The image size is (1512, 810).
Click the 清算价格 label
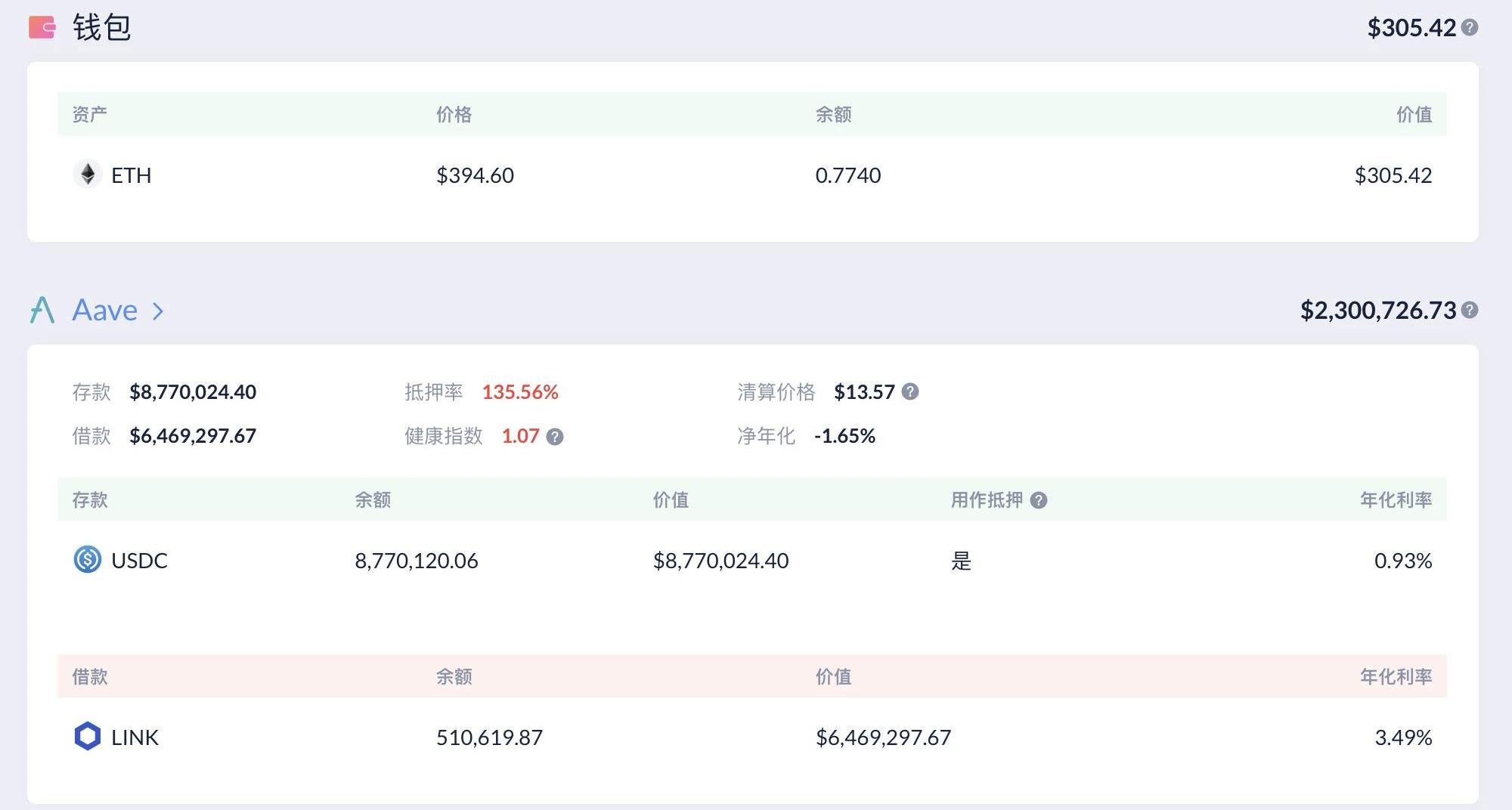pos(776,392)
